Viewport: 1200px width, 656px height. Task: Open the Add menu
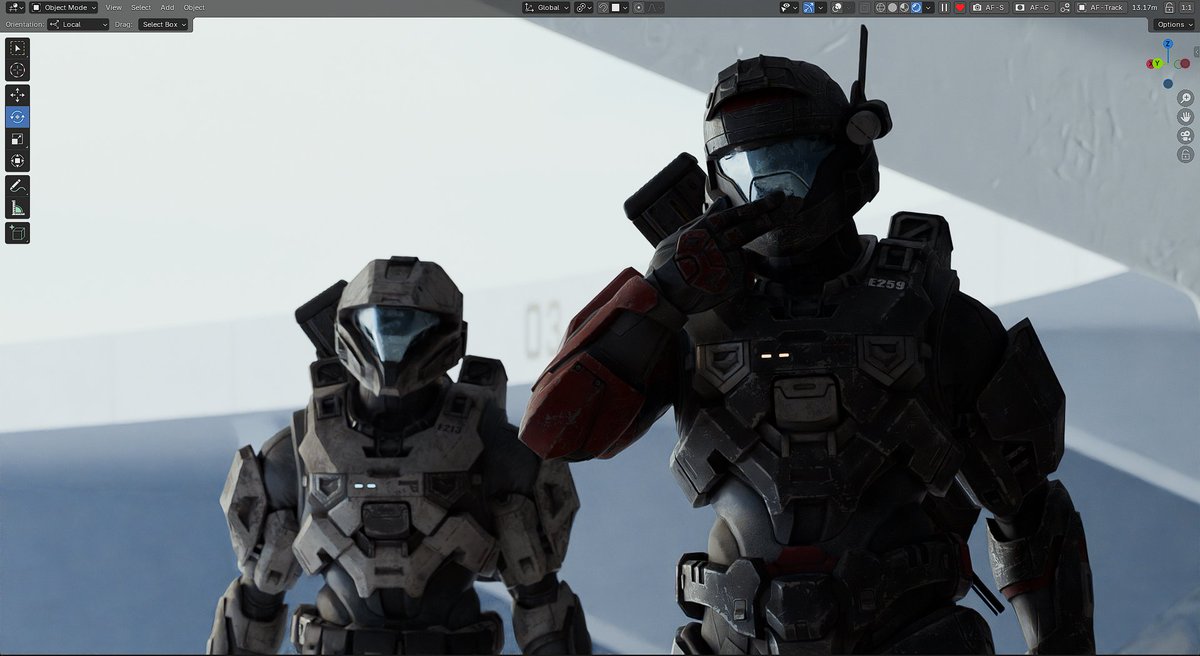click(167, 7)
